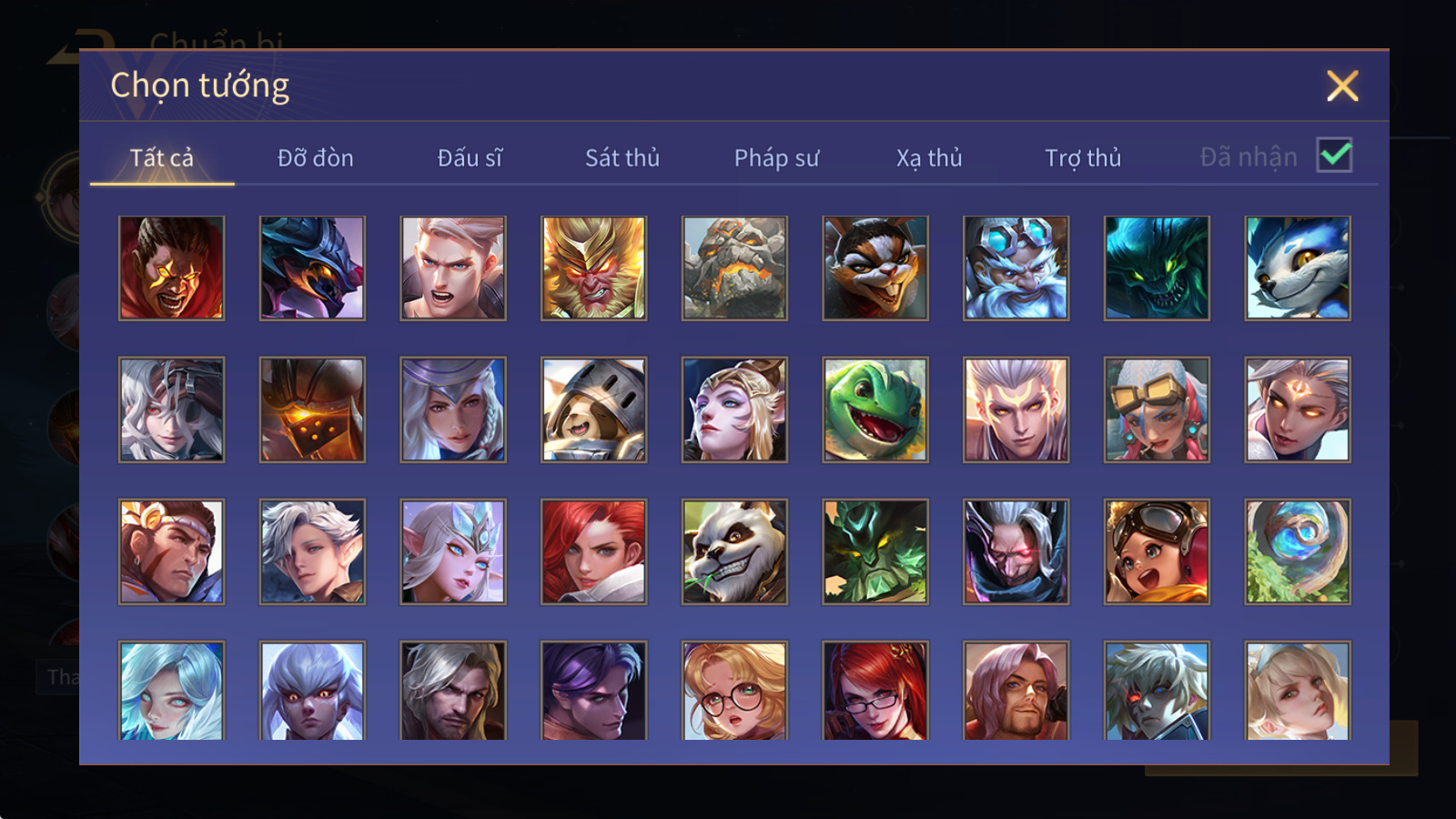
Task: Open the Xạ thủ tab
Action: (929, 158)
